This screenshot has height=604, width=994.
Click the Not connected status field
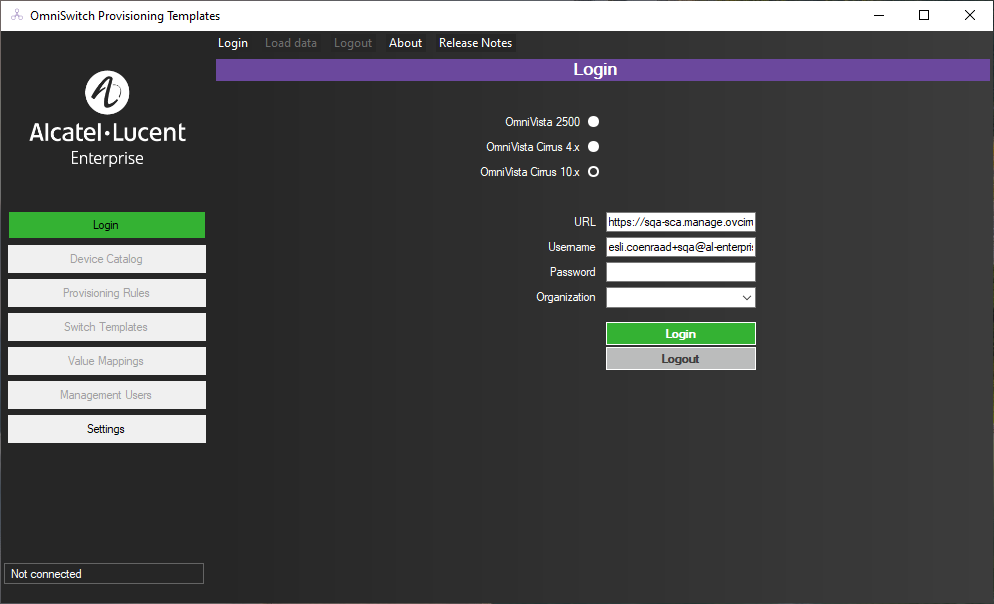pyautogui.click(x=104, y=574)
